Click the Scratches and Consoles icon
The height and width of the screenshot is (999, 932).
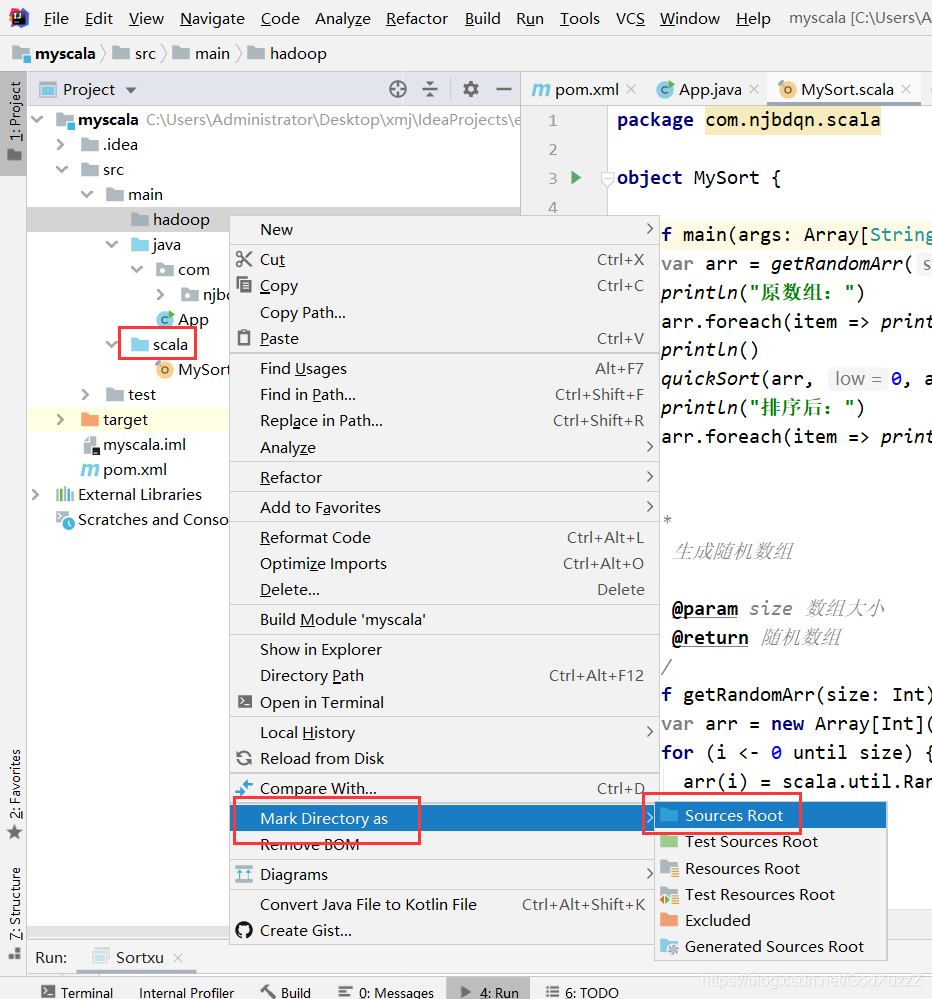pos(65,520)
